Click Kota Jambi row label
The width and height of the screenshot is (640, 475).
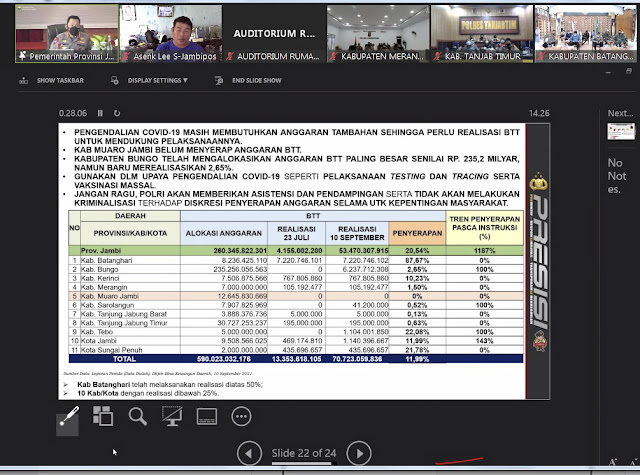pyautogui.click(x=99, y=341)
